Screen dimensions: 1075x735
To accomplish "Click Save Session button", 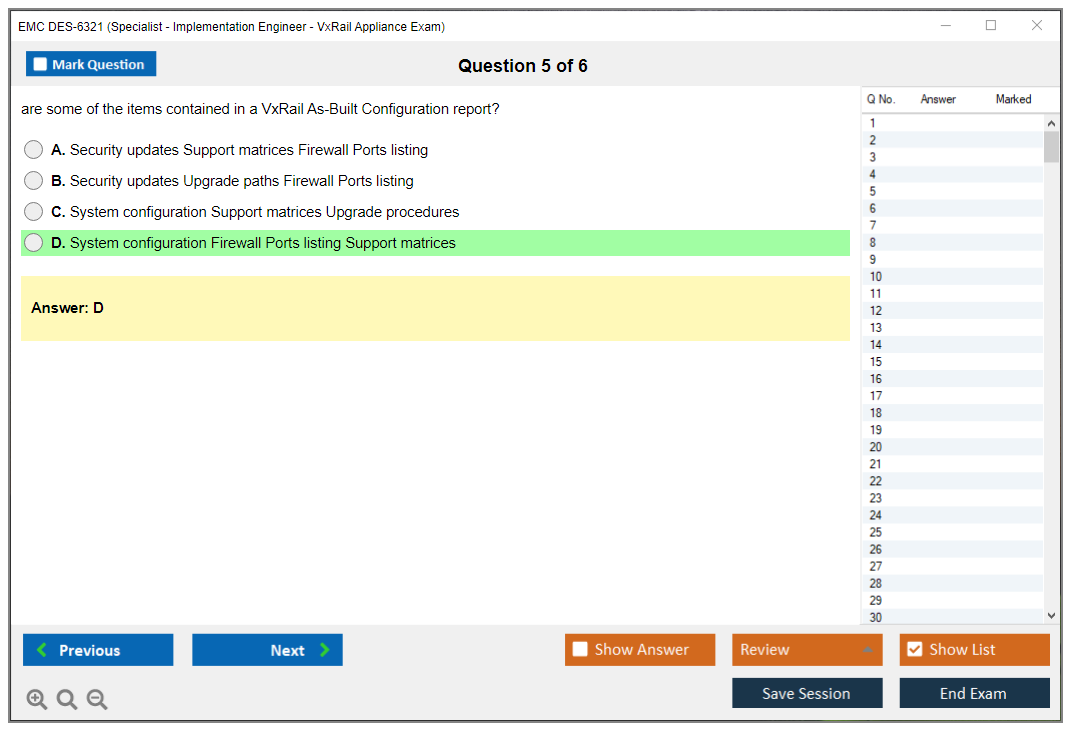I will (x=807, y=693).
